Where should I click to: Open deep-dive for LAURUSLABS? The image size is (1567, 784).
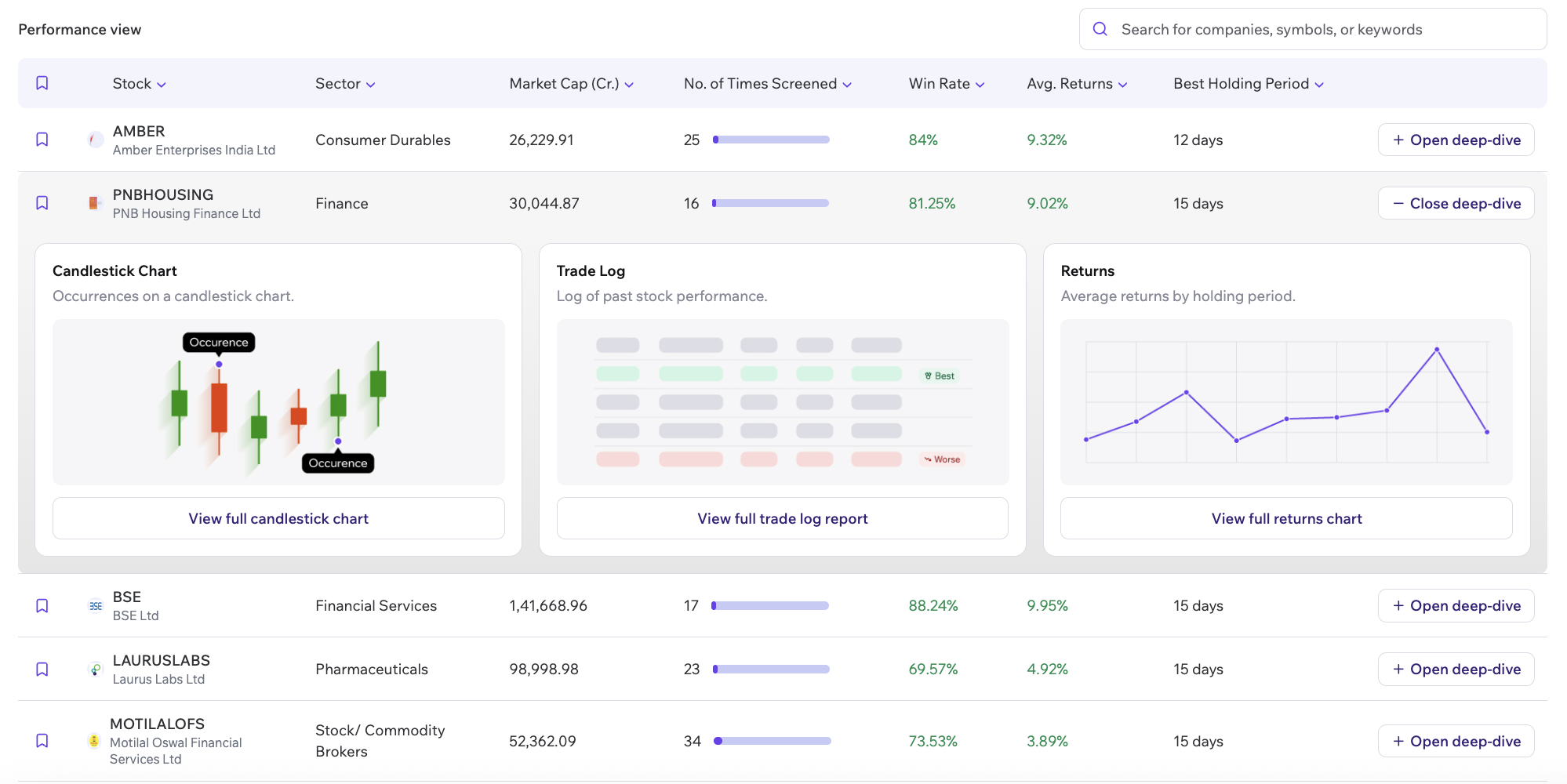click(1456, 670)
